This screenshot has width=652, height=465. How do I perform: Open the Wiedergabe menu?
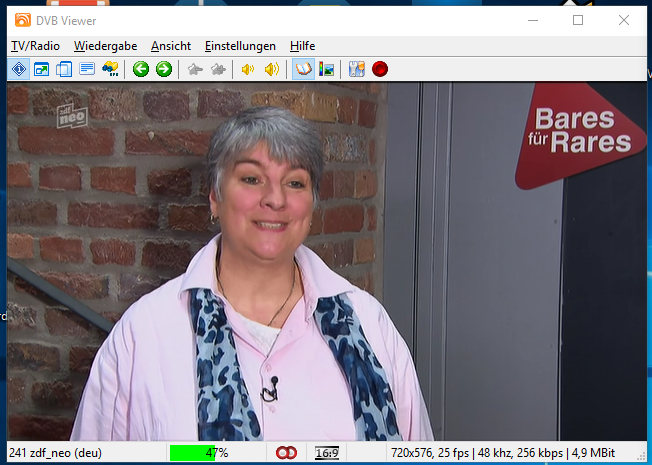105,46
